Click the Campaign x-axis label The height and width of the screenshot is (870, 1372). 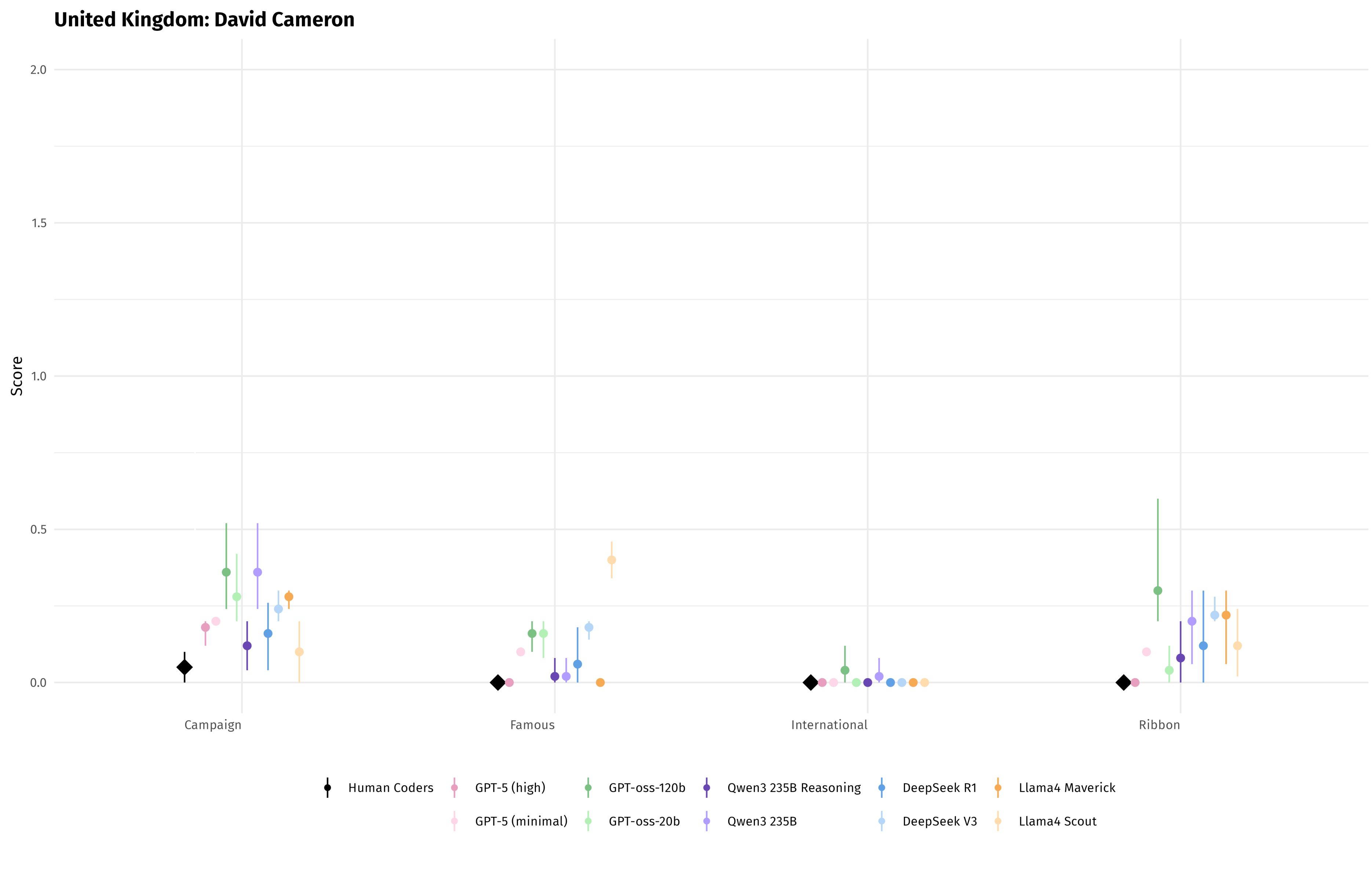tap(212, 725)
